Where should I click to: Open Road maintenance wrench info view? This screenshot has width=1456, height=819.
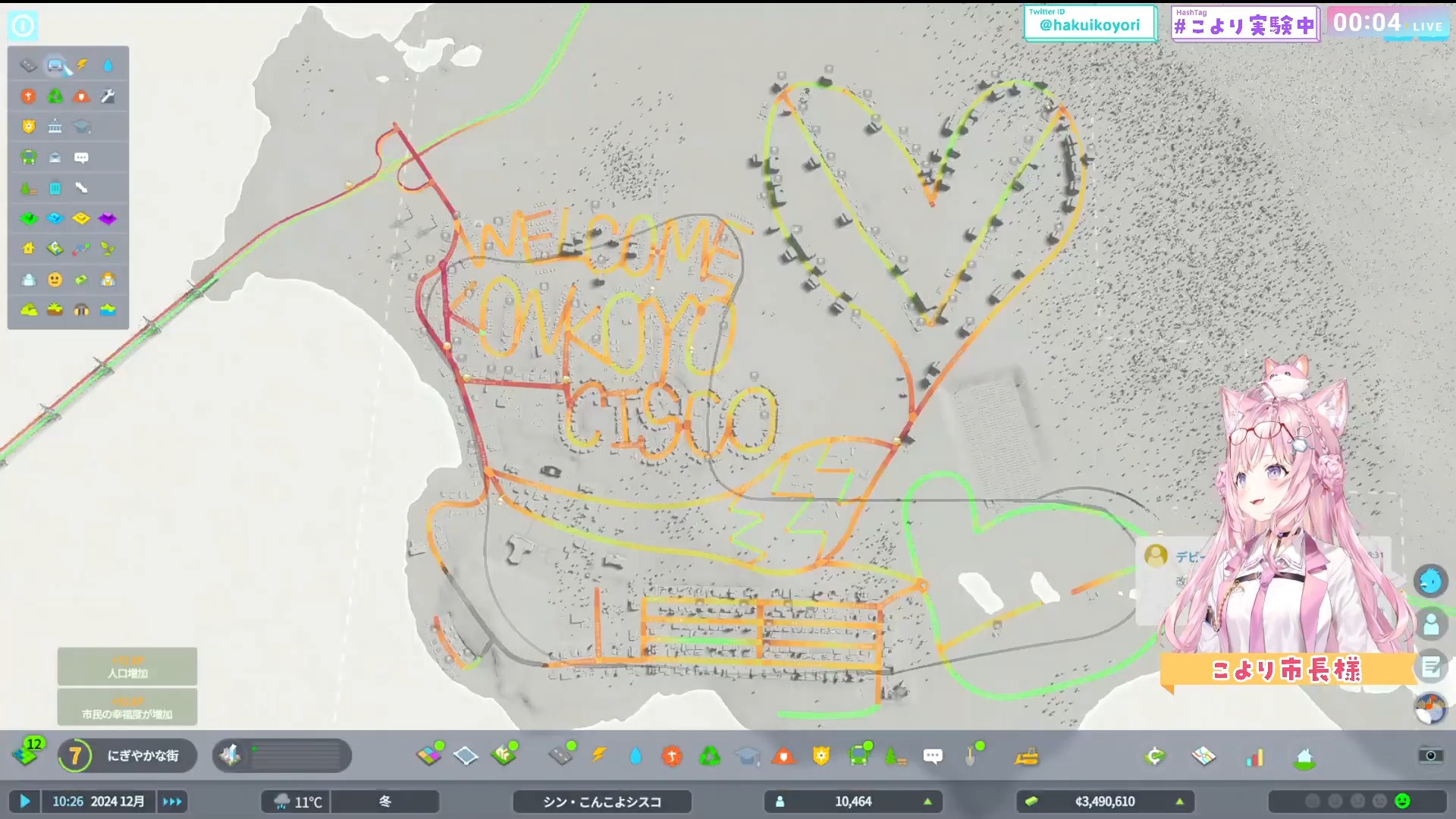[108, 96]
